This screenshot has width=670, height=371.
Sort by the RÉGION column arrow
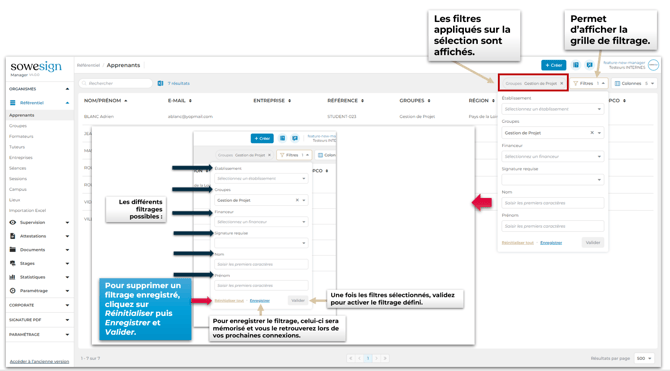(x=493, y=101)
